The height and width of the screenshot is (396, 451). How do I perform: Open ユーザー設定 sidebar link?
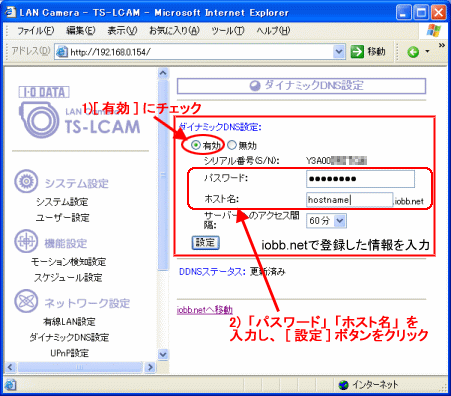click(x=63, y=218)
